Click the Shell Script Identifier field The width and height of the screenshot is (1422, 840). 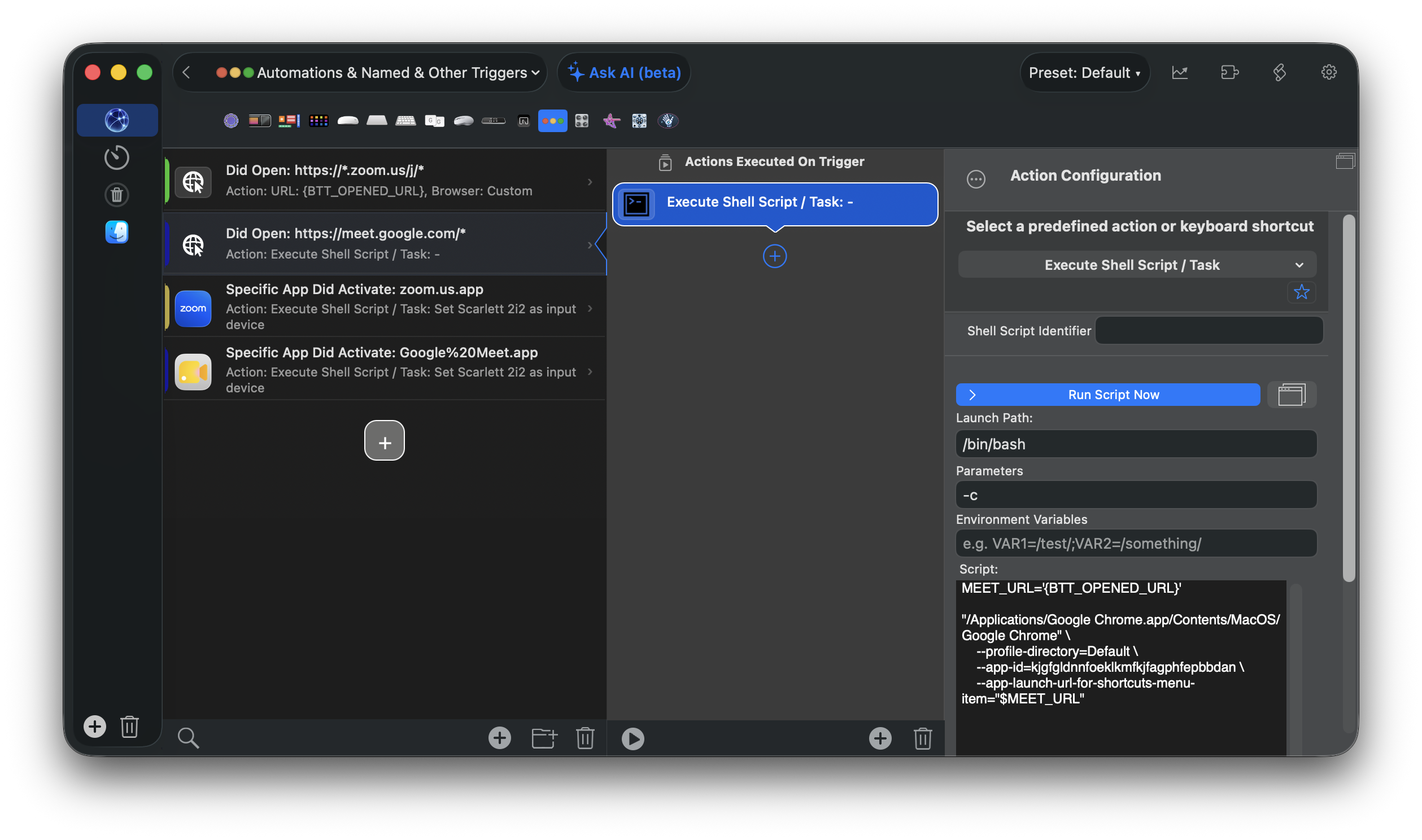click(1208, 331)
